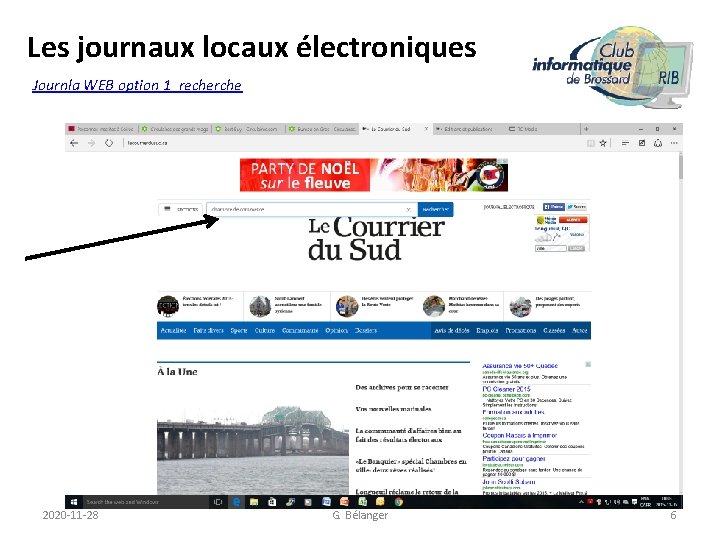Screen dimensions: 720x540
Task: Open the Avis de décès section
Action: click(x=451, y=331)
